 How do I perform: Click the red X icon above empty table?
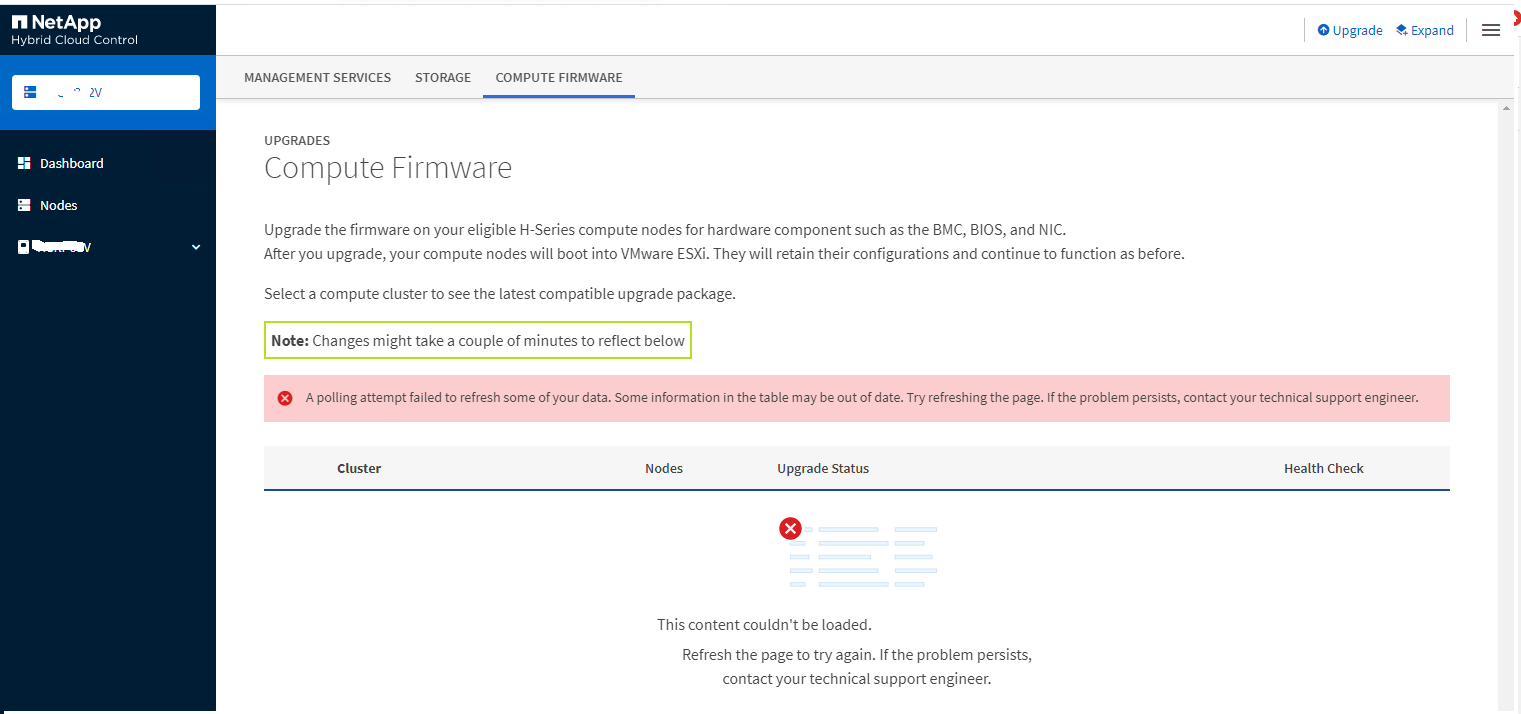coord(790,528)
